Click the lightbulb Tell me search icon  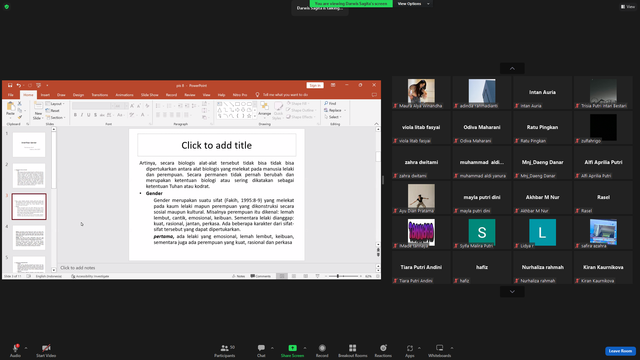(x=257, y=95)
